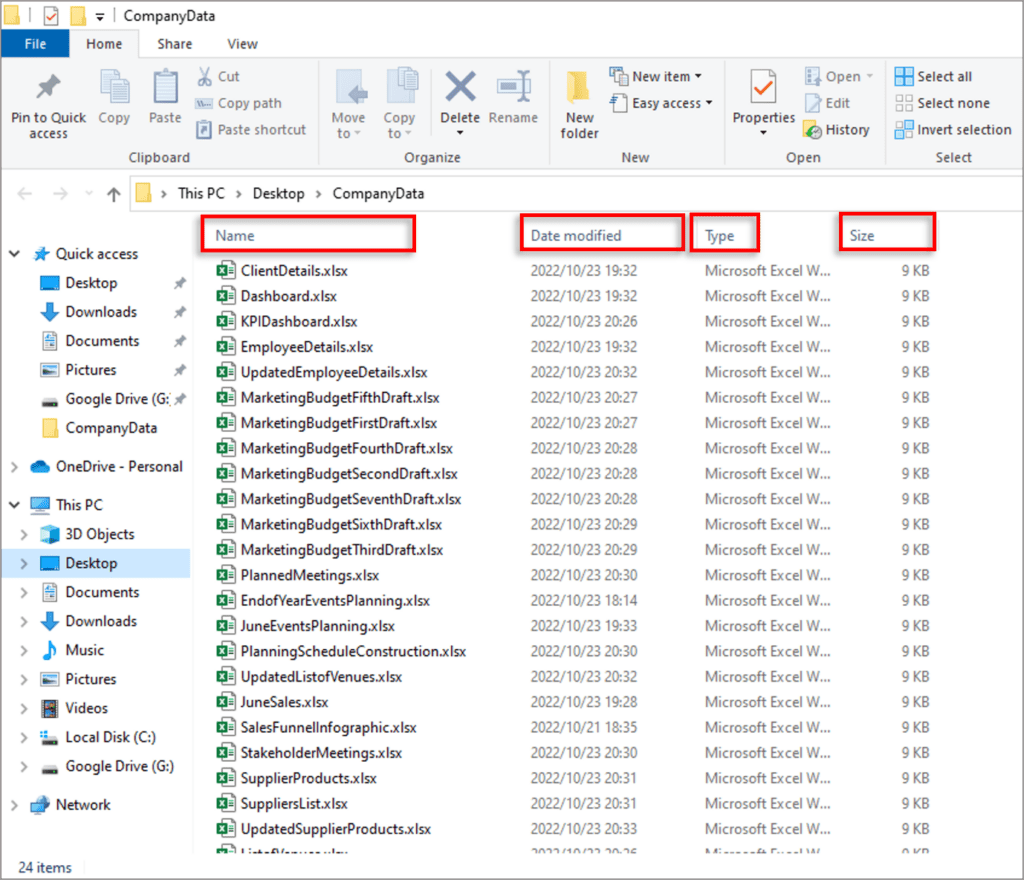Click the Pin to Quick access icon
The width and height of the screenshot is (1024, 880).
click(48, 87)
